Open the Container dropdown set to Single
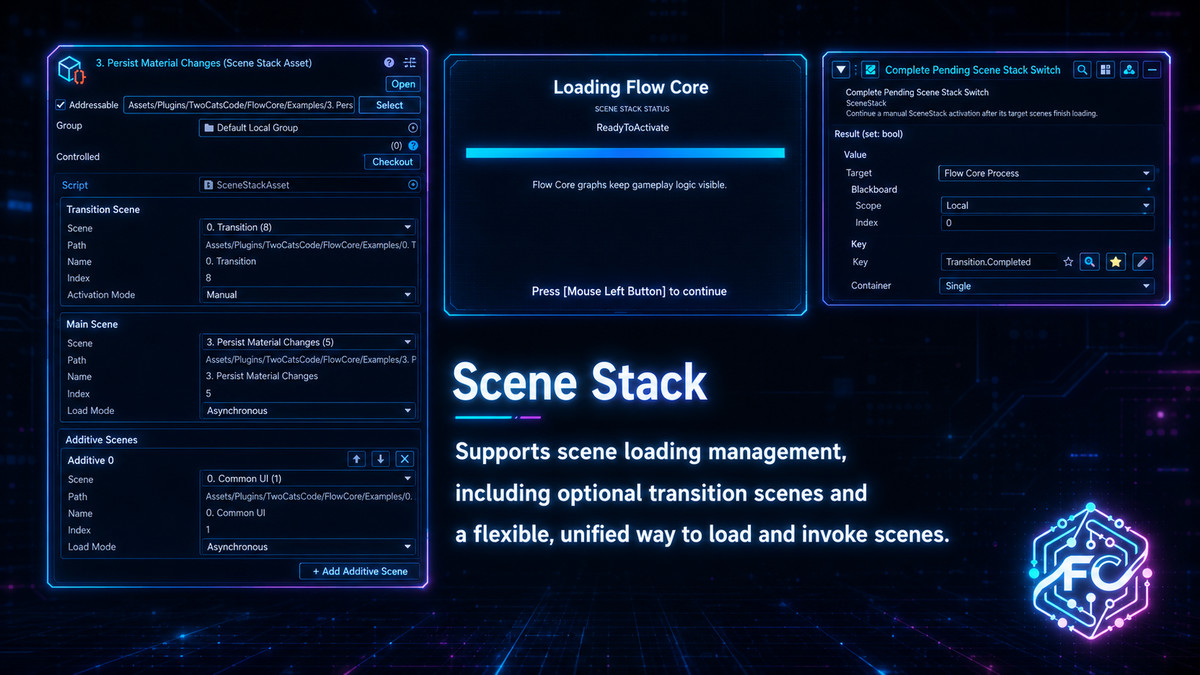This screenshot has width=1200, height=675. [1046, 286]
